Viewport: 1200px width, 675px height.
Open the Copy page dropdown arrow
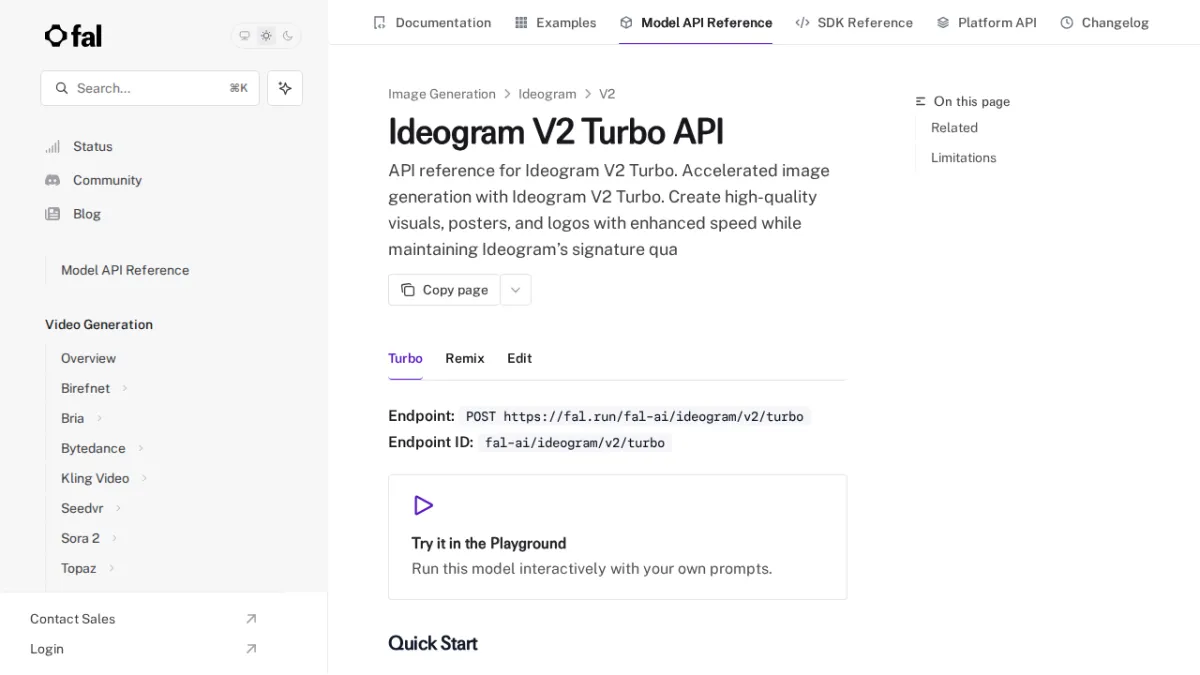(516, 290)
